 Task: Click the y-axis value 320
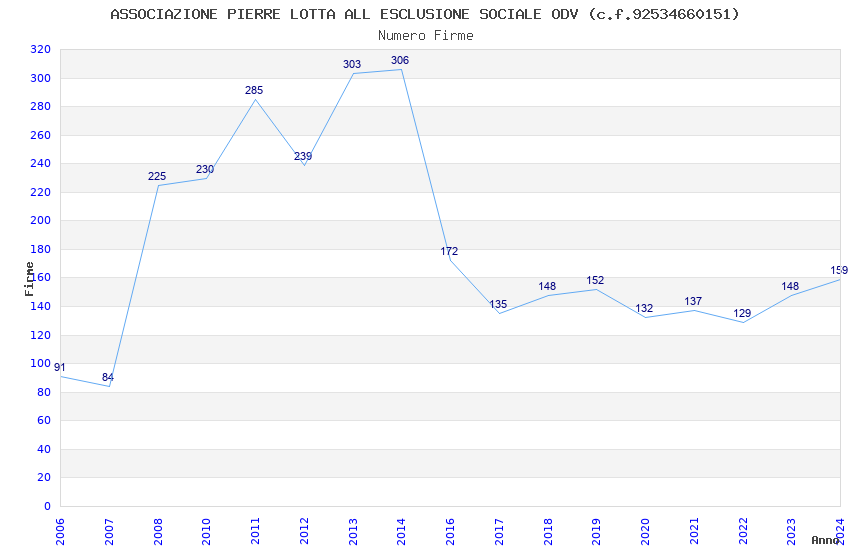click(x=41, y=49)
